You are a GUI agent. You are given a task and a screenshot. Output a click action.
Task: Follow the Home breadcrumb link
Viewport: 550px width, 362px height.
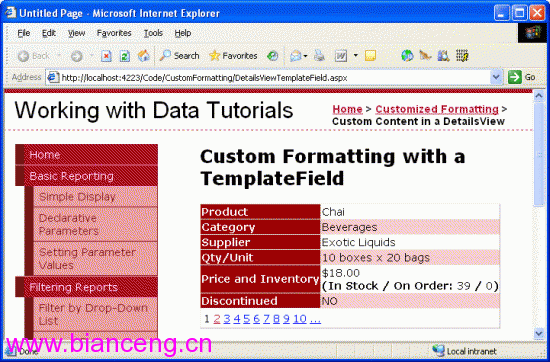point(347,109)
